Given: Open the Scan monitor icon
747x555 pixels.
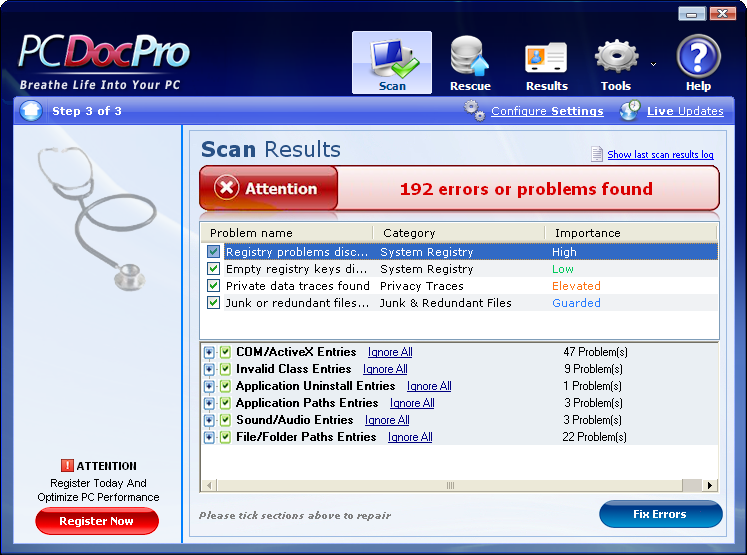Looking at the screenshot, I should tap(394, 59).
